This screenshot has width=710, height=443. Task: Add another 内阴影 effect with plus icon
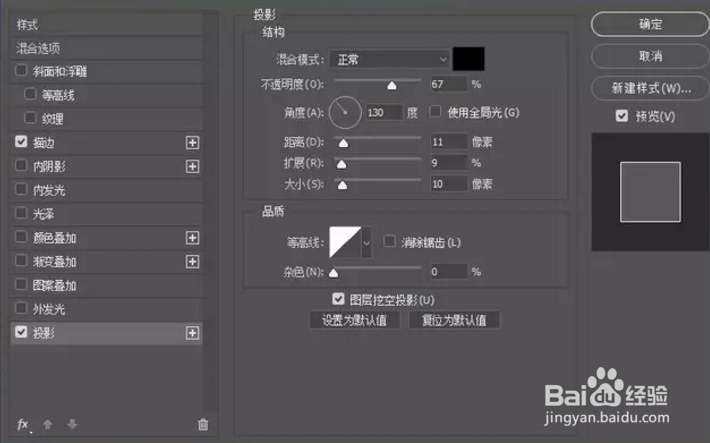click(x=192, y=166)
